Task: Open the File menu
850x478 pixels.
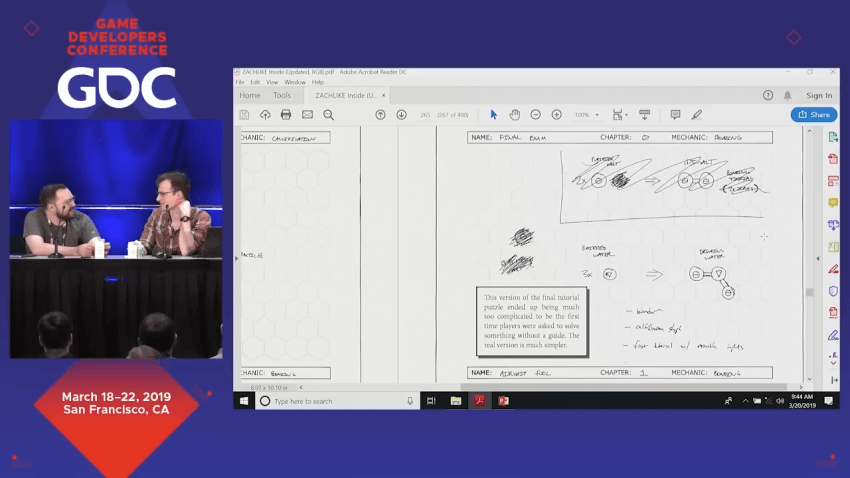Action: click(x=240, y=82)
